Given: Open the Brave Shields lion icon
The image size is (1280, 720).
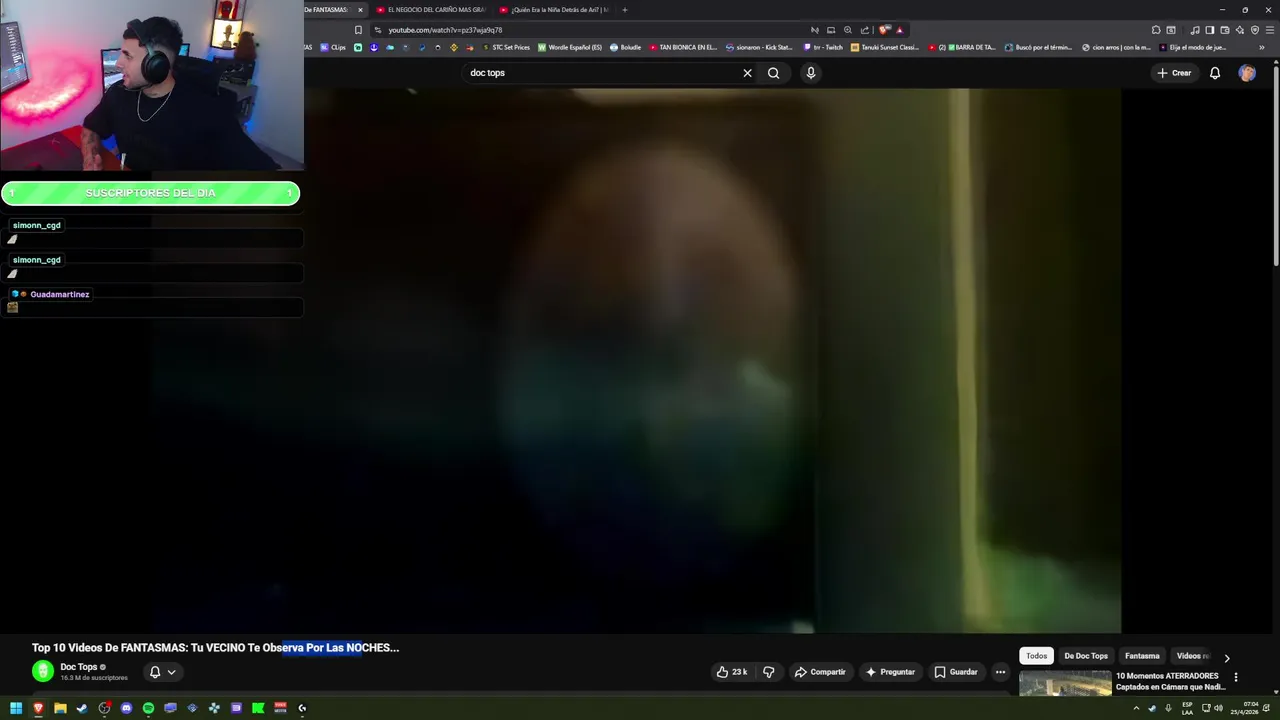Looking at the screenshot, I should (884, 30).
